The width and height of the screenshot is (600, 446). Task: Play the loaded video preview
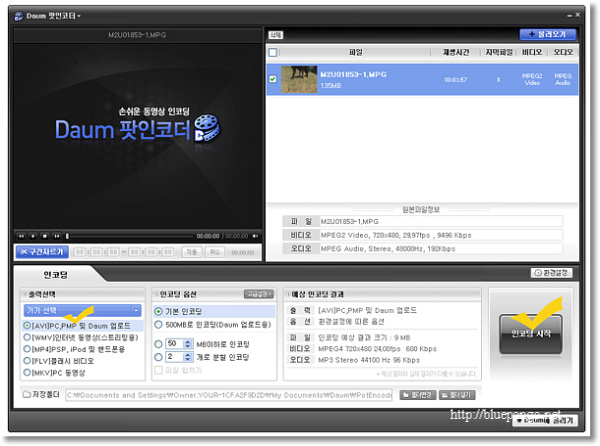33,236
